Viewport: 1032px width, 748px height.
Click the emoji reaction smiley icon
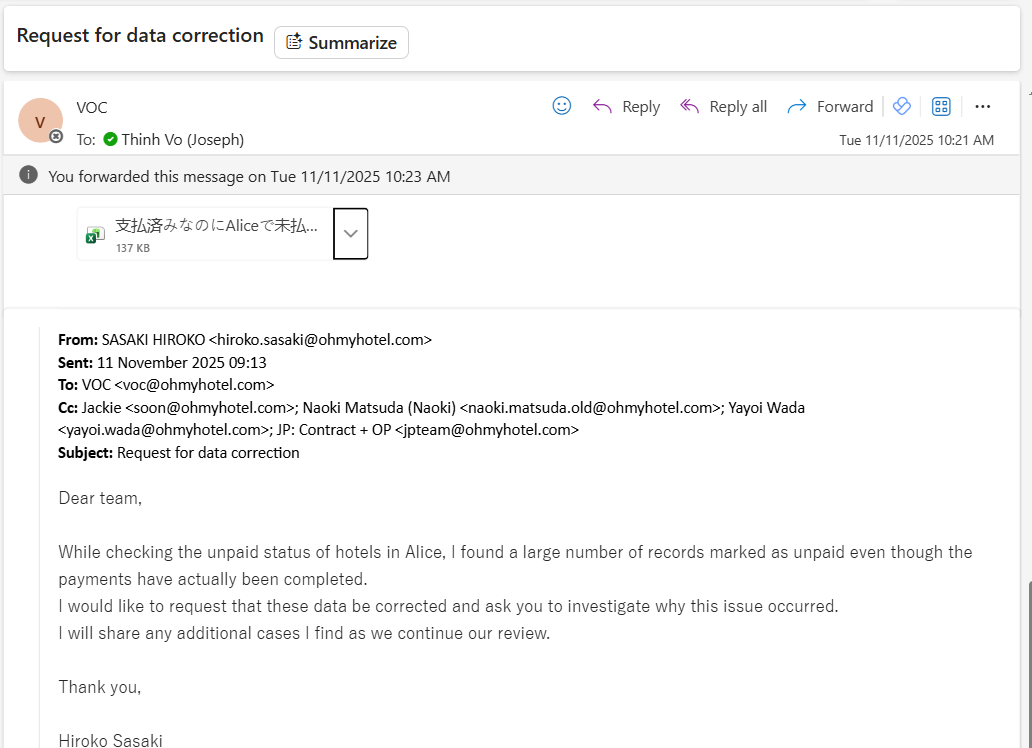562,106
